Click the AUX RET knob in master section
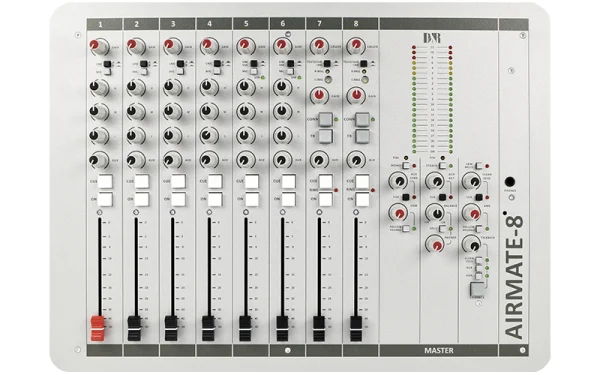The height and width of the screenshot is (375, 600). tap(435, 181)
